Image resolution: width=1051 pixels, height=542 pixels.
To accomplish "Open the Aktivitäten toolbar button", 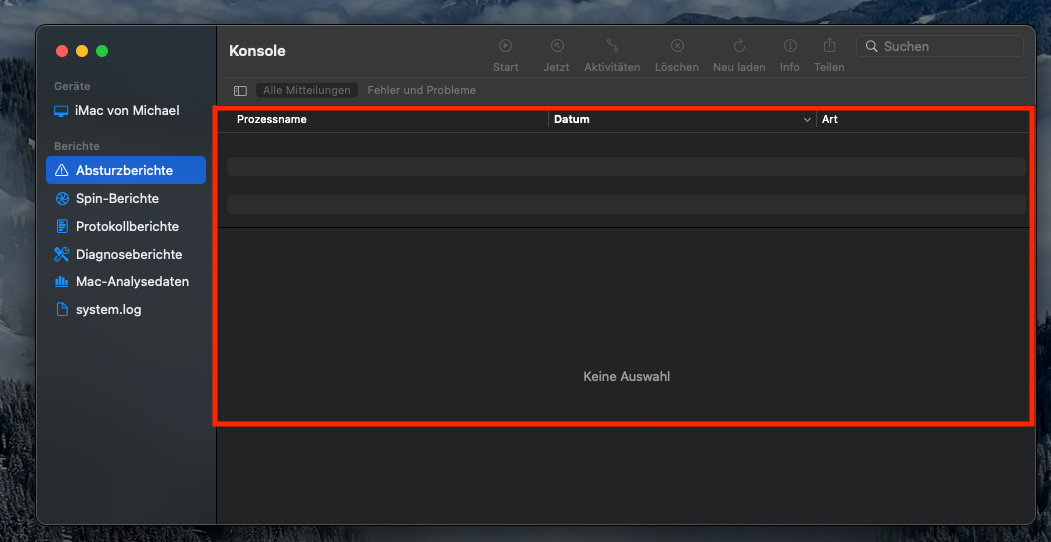I will click(x=612, y=46).
